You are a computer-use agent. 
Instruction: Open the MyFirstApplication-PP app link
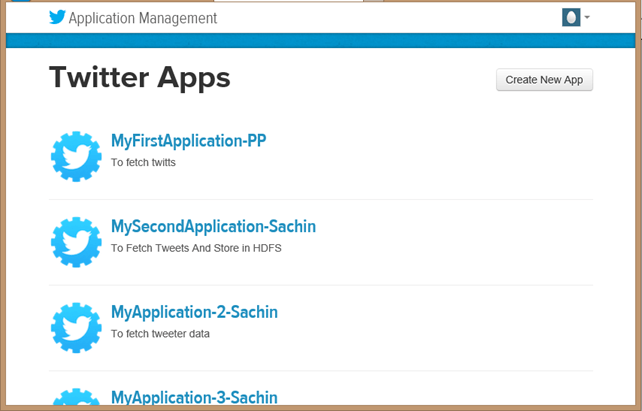(x=188, y=141)
